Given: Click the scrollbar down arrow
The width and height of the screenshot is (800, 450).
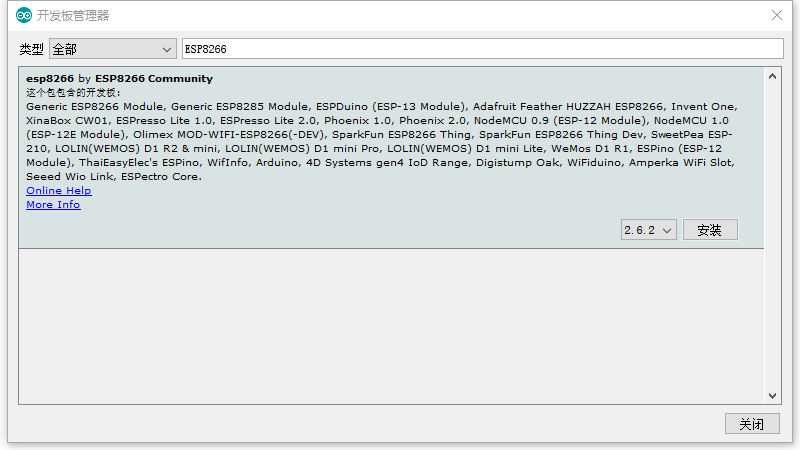Looking at the screenshot, I should tap(772, 396).
